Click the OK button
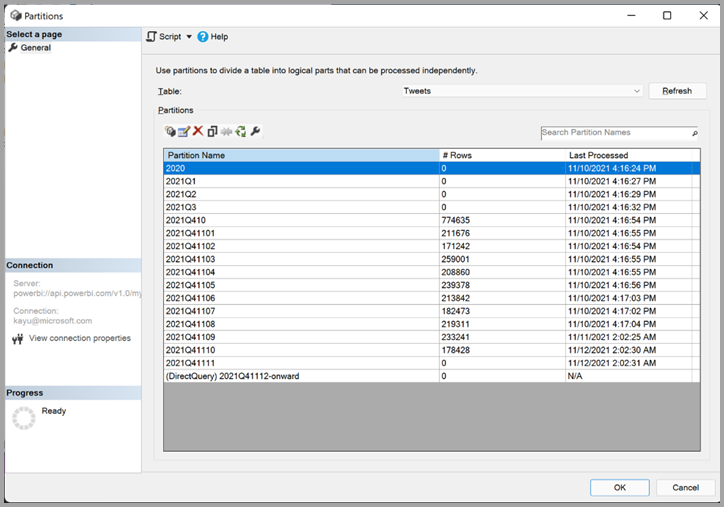The height and width of the screenshot is (507, 724). tap(619, 487)
